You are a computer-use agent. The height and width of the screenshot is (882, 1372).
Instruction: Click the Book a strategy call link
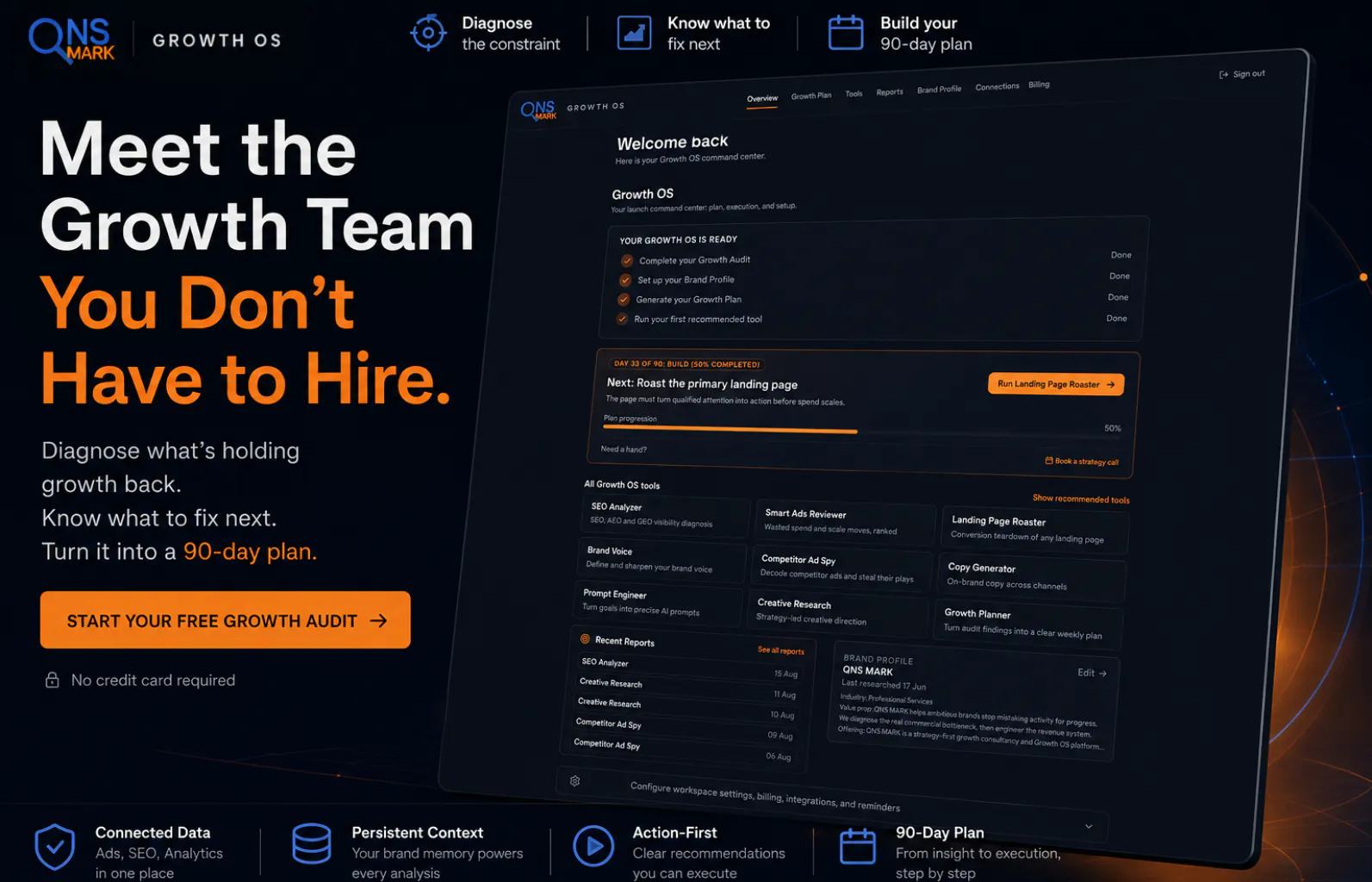click(x=1082, y=461)
